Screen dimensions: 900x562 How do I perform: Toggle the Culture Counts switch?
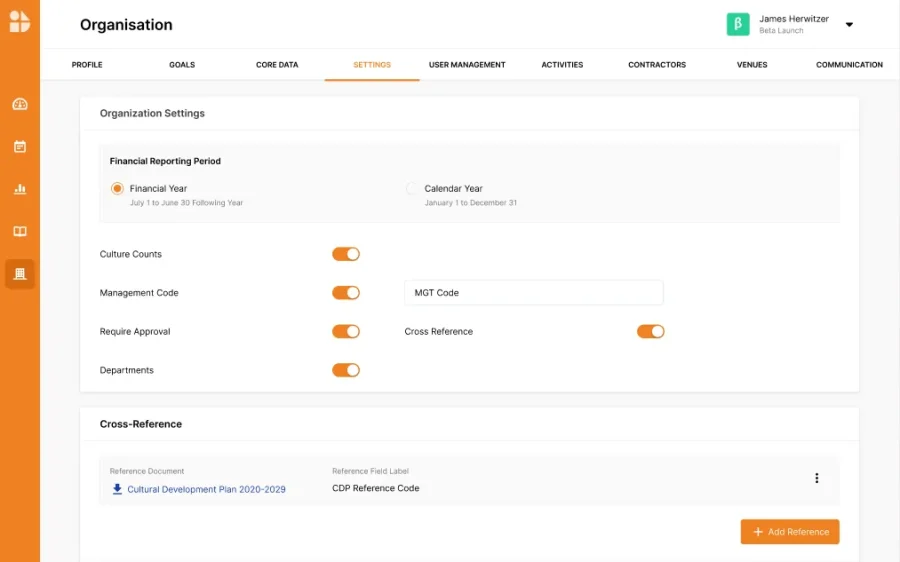tap(346, 254)
